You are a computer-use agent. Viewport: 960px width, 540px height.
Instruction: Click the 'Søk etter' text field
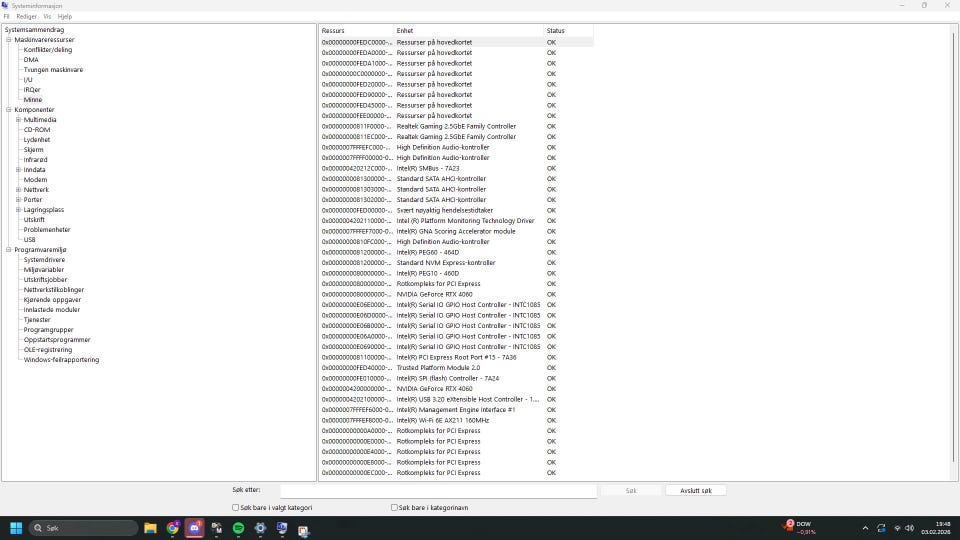click(438, 490)
